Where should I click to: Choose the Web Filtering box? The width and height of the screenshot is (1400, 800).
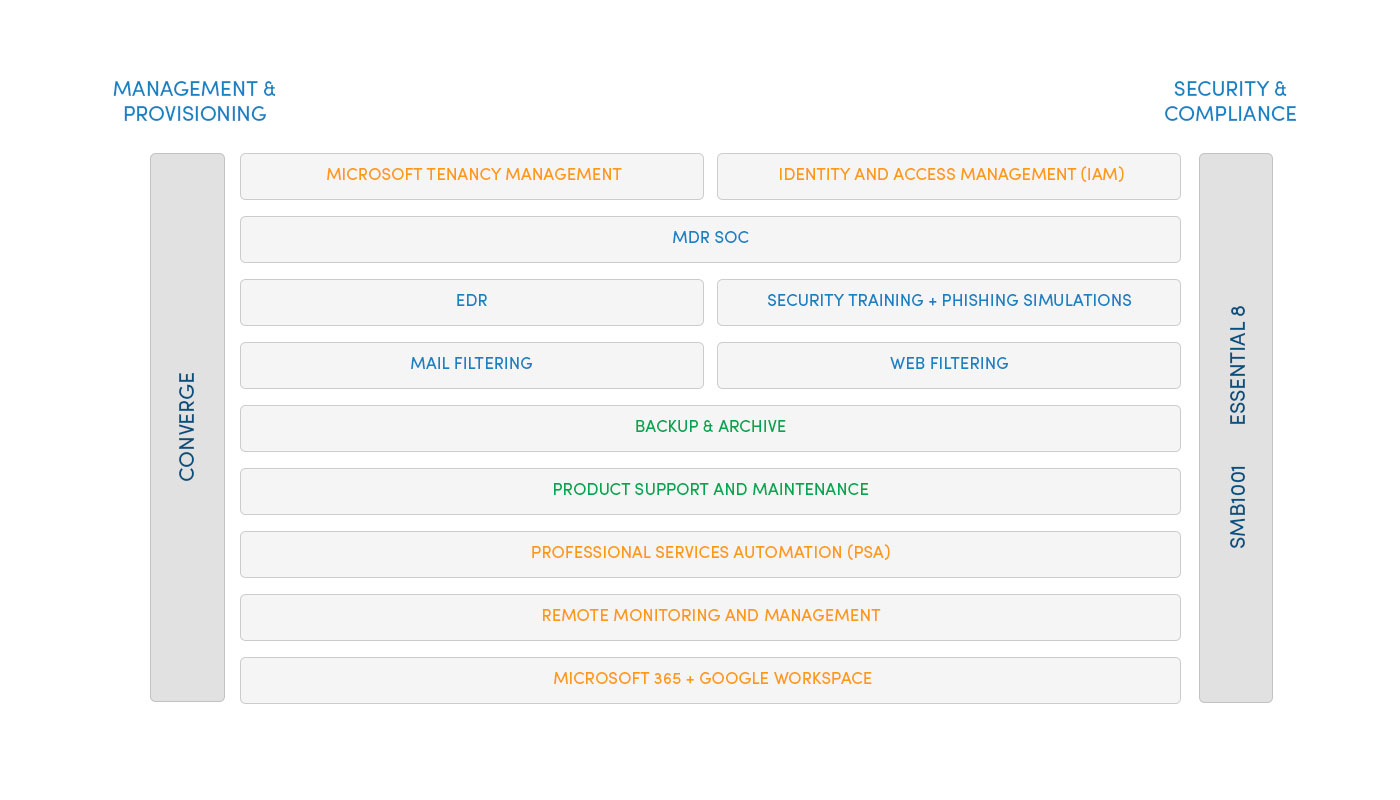tap(948, 364)
